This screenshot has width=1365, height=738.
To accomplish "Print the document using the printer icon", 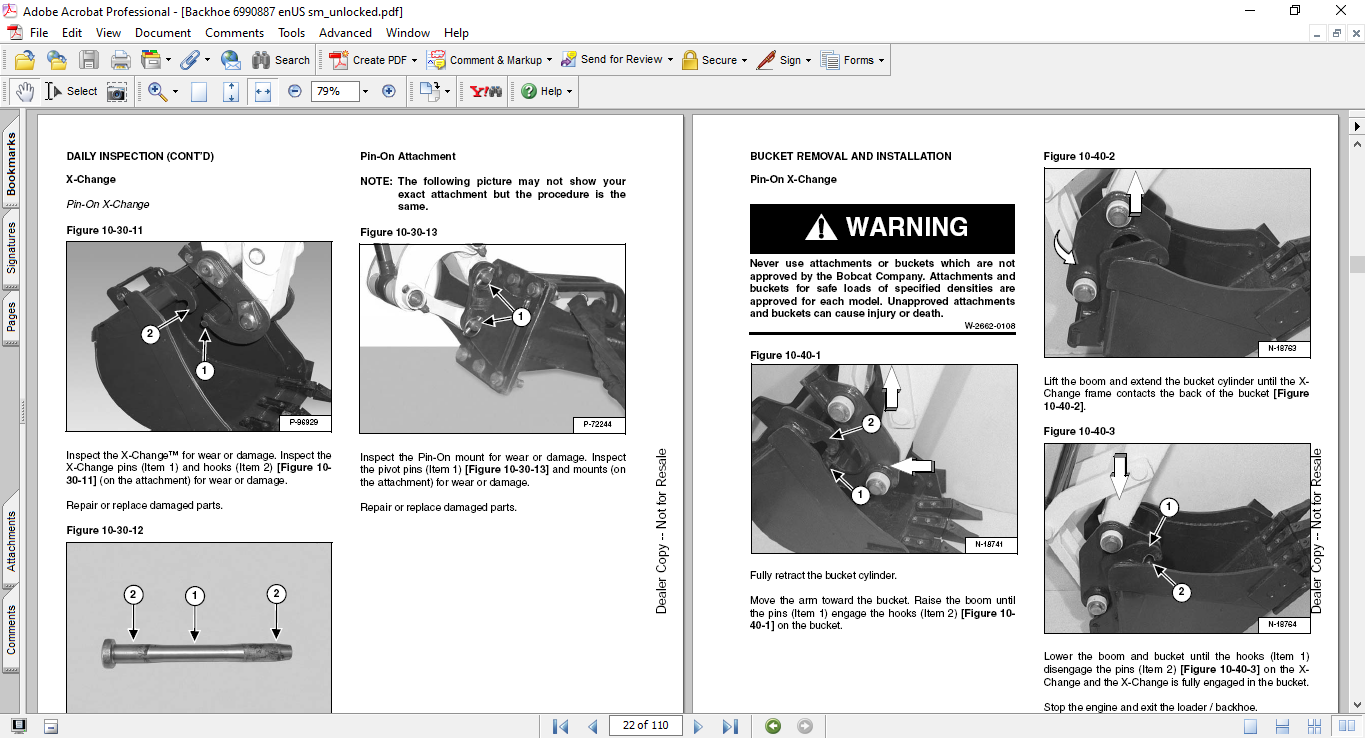I will (x=121, y=60).
